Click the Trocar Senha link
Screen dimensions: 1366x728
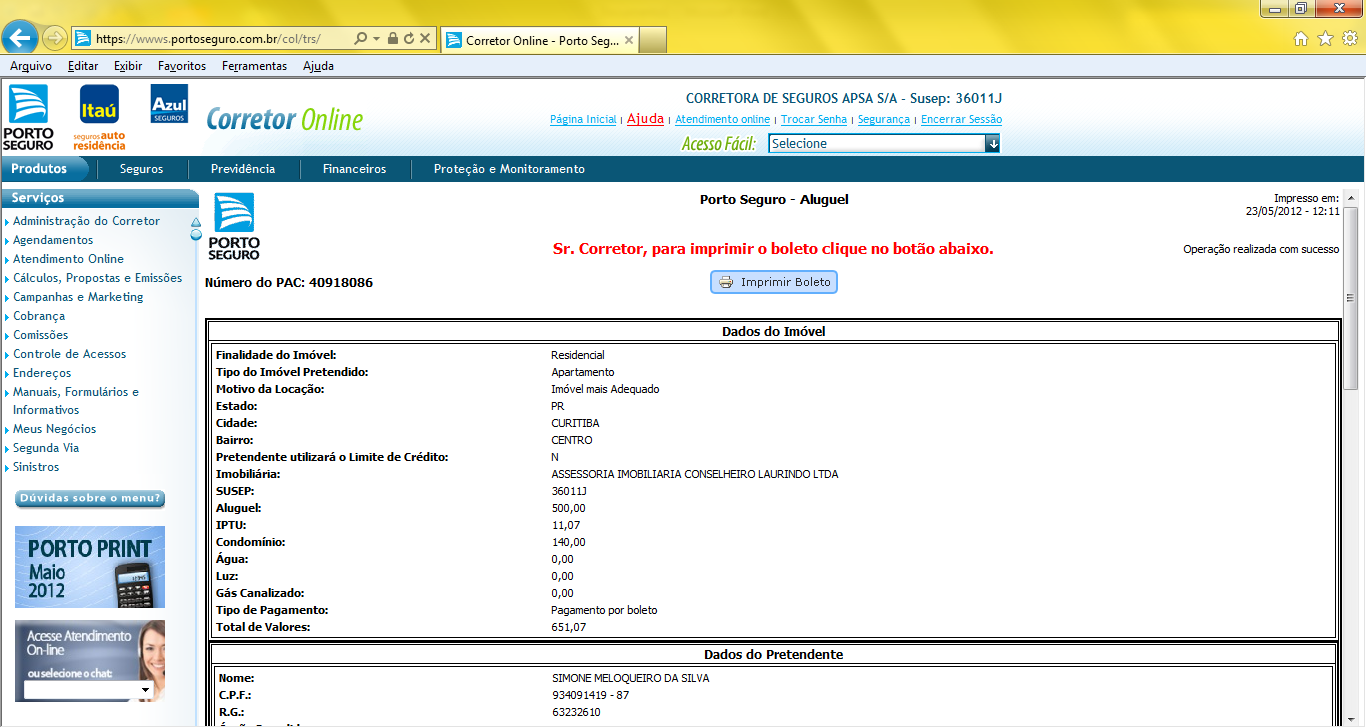(814, 119)
